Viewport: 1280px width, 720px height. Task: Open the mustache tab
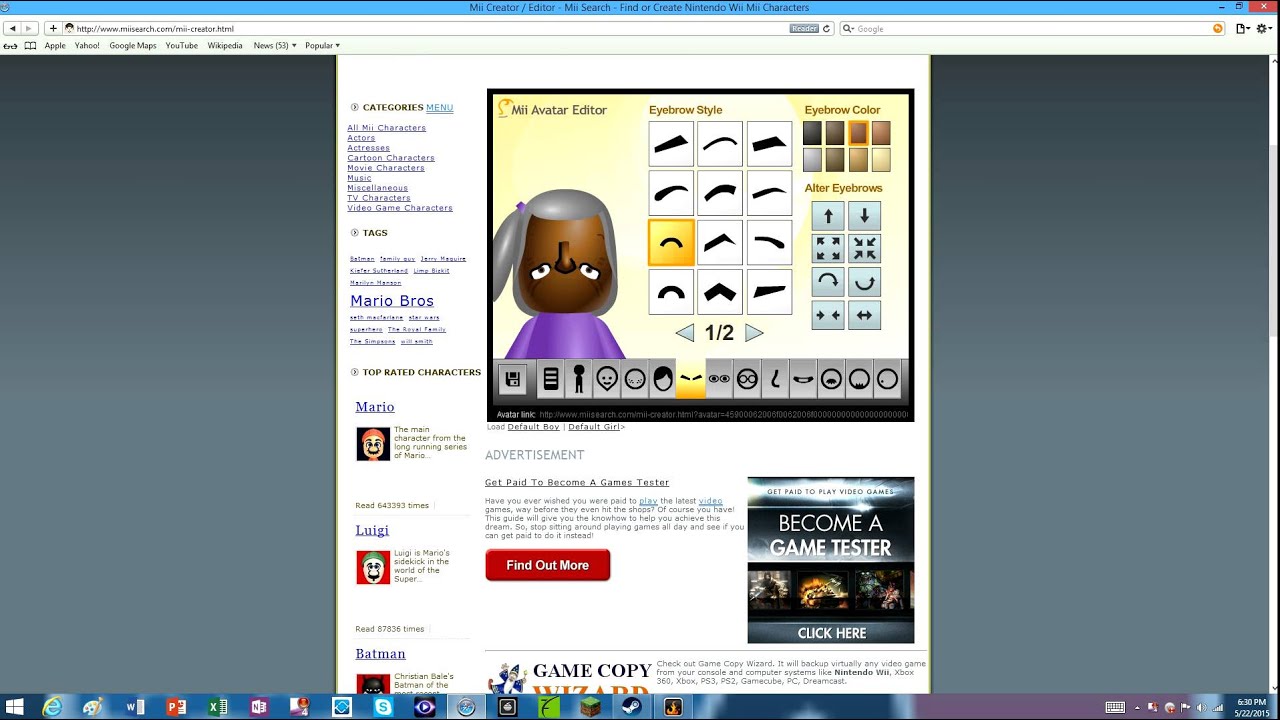coord(831,379)
